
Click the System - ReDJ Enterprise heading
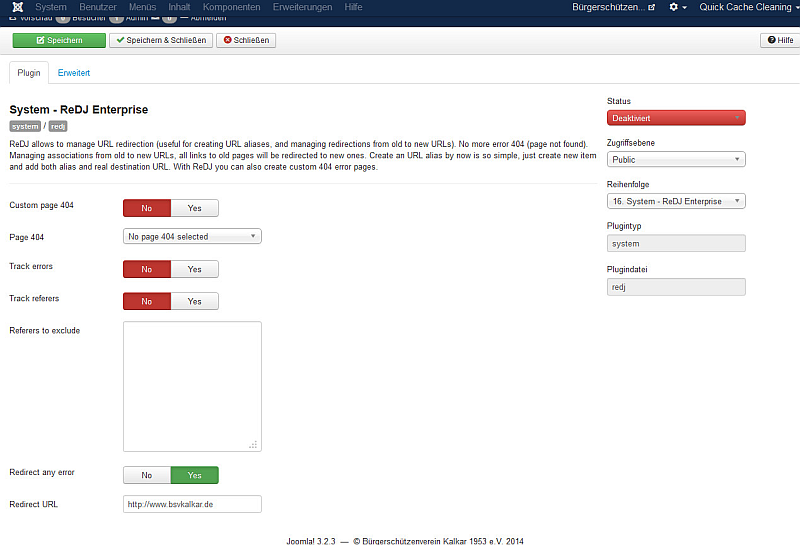79,110
